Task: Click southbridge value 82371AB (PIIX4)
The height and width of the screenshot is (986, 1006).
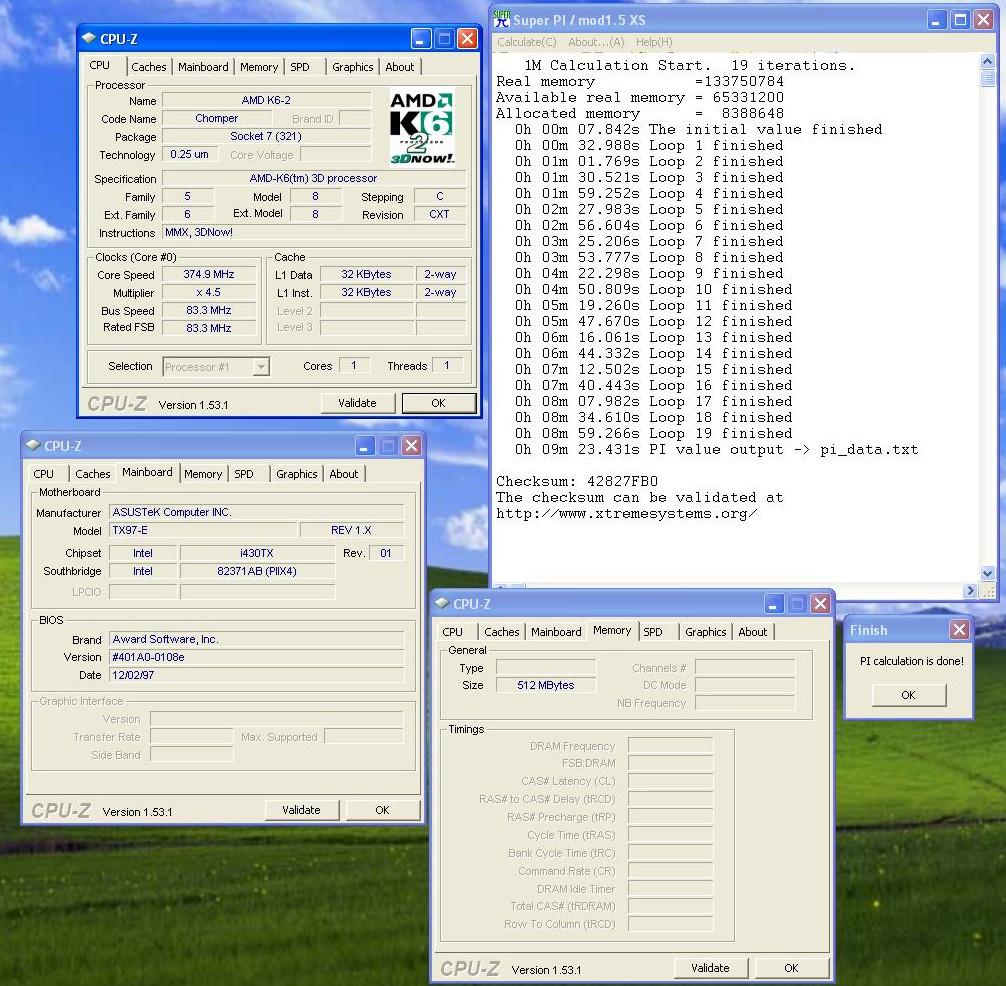Action: tap(257, 571)
